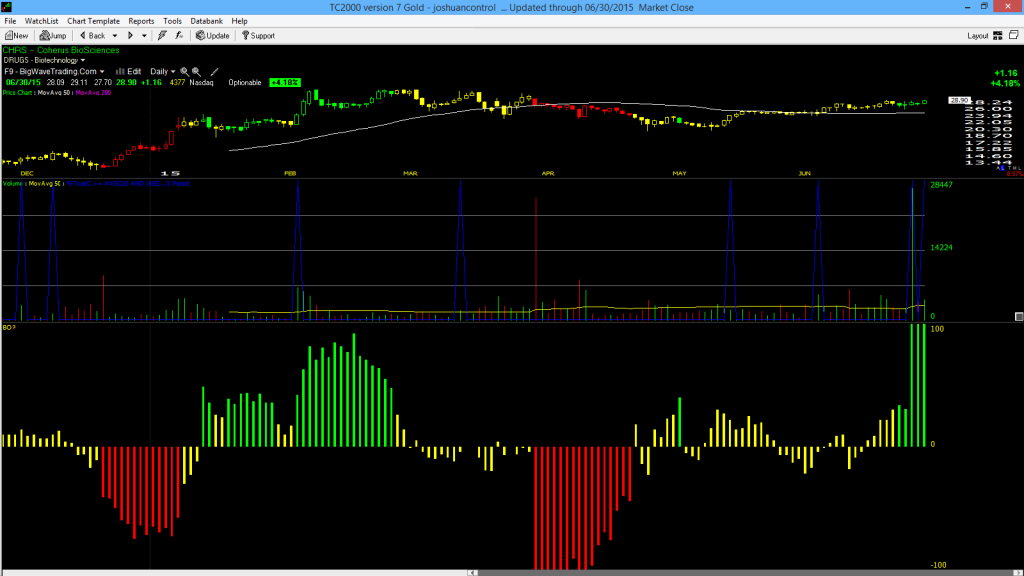Open the Back history dropdown arrow

click(x=115, y=36)
